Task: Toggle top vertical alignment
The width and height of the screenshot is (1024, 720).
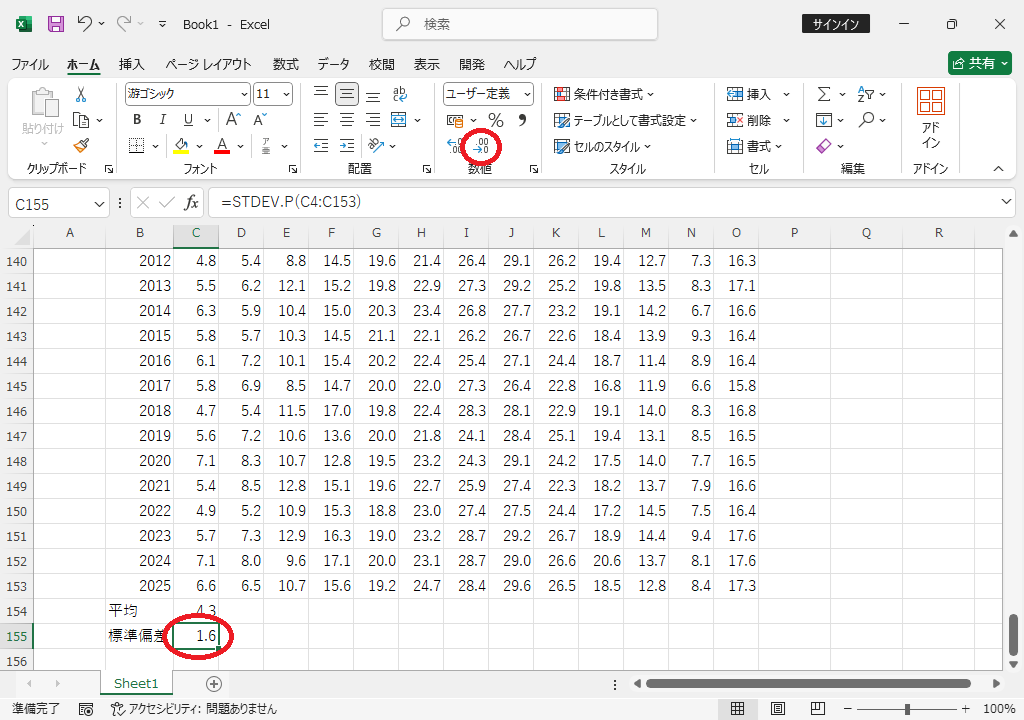Action: coord(321,94)
